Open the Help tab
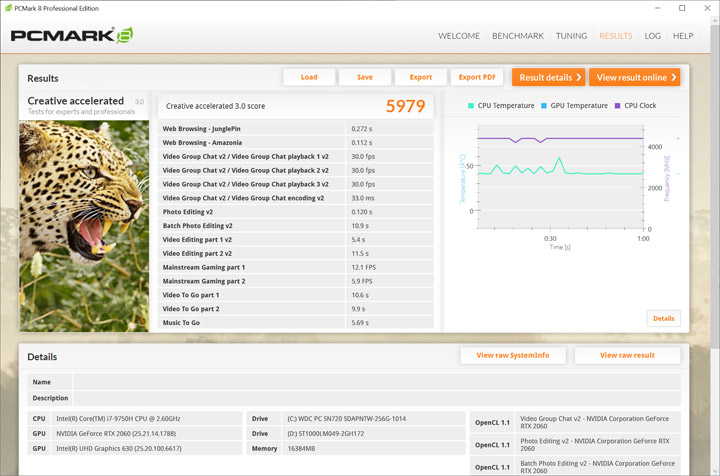The width and height of the screenshot is (720, 476). point(683,36)
